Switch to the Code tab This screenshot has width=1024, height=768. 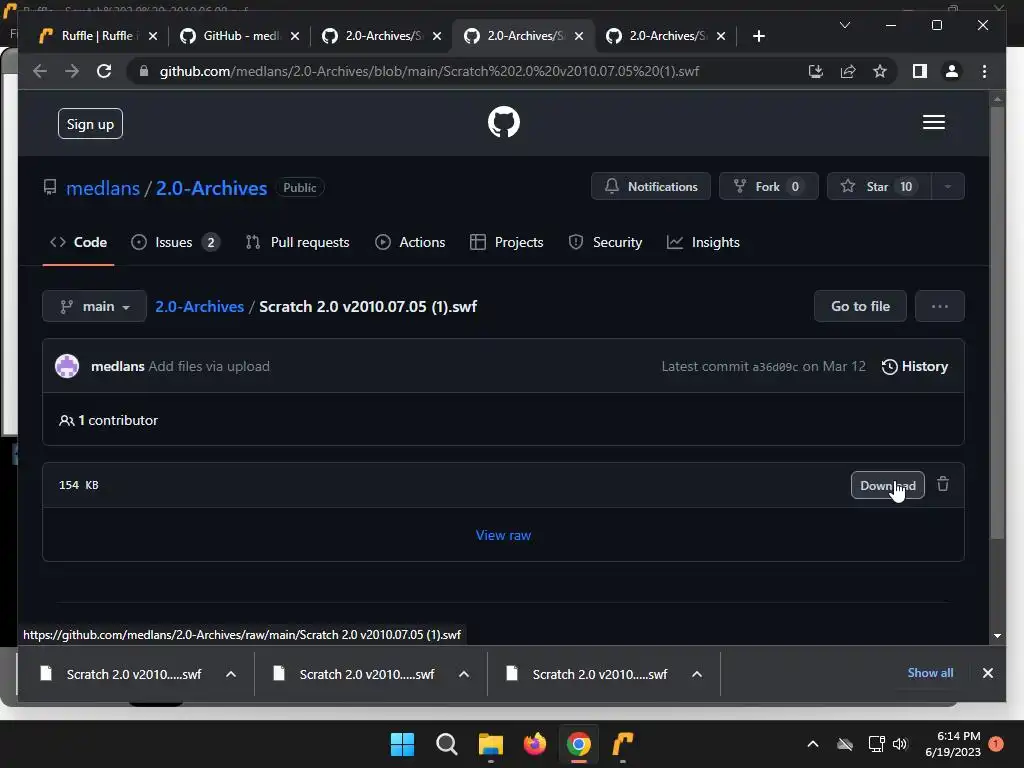click(x=78, y=242)
